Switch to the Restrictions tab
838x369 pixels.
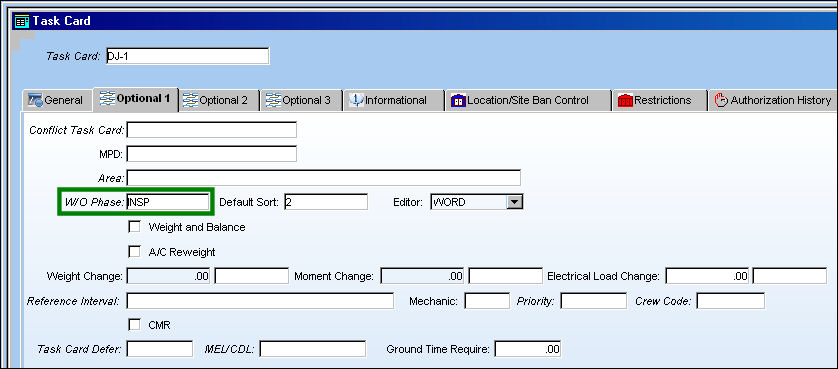(658, 100)
